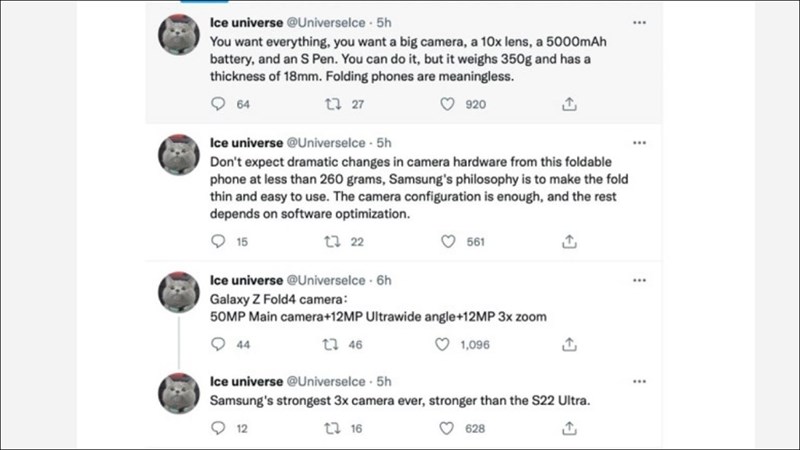Like the tweet with 628 likes
800x450 pixels.
click(x=447, y=429)
